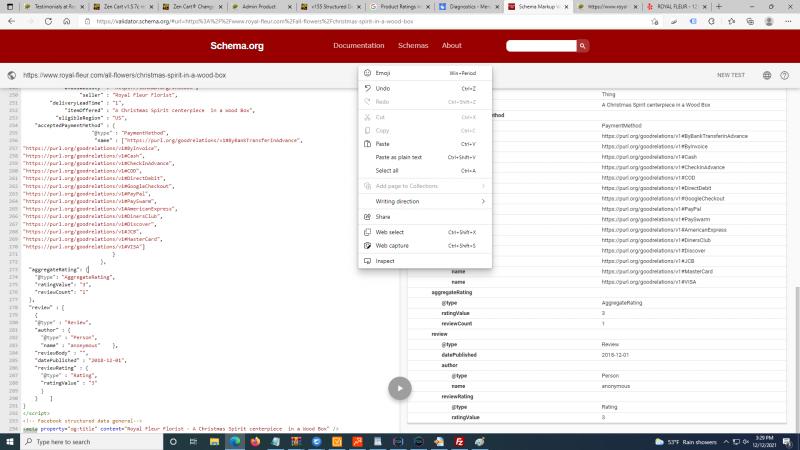Add page to favorites star icon
The width and height of the screenshot is (800, 450).
(x=655, y=21)
